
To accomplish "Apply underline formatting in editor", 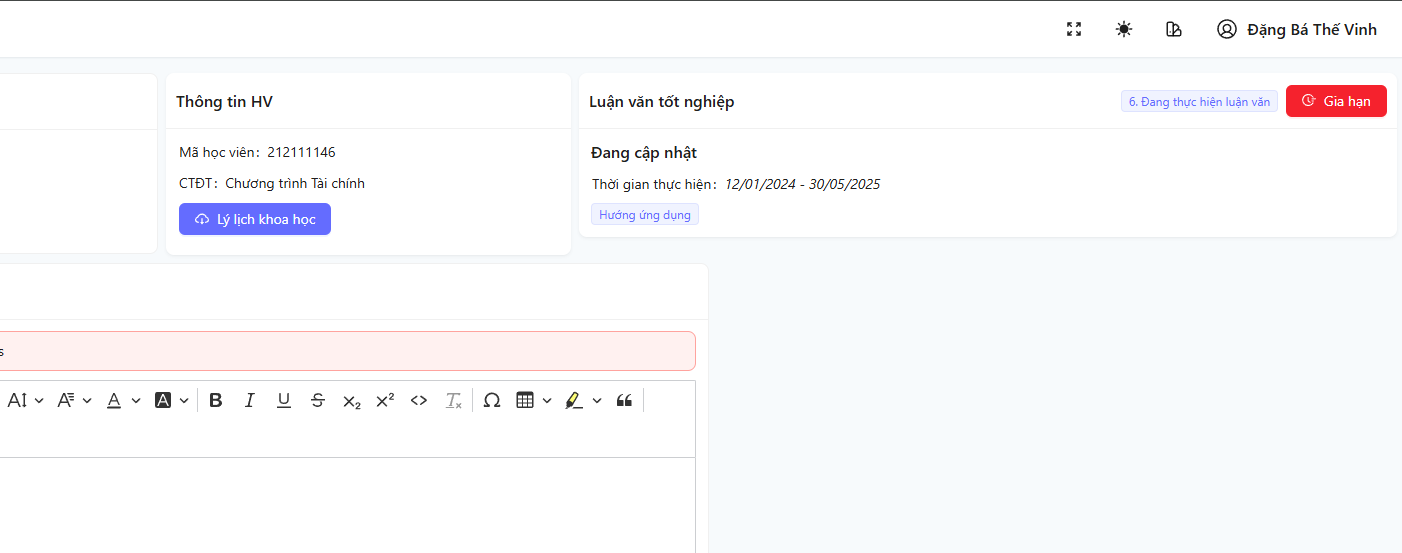I will coord(284,401).
